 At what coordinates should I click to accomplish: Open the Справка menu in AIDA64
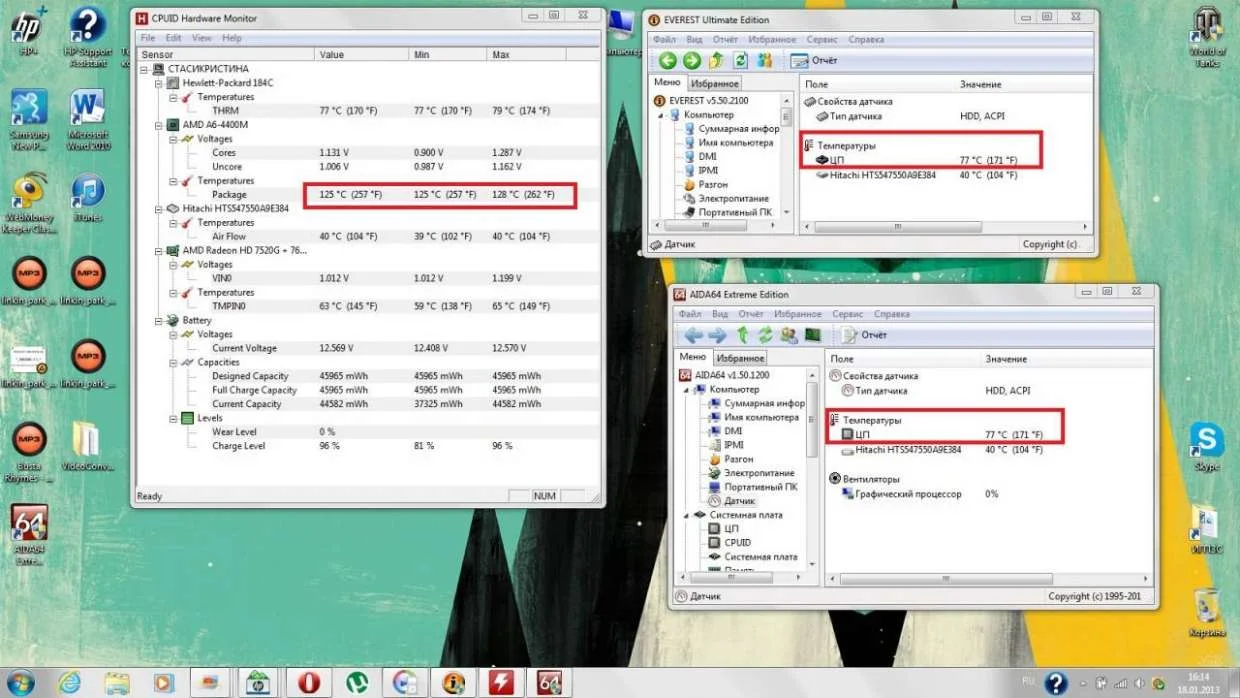point(891,314)
